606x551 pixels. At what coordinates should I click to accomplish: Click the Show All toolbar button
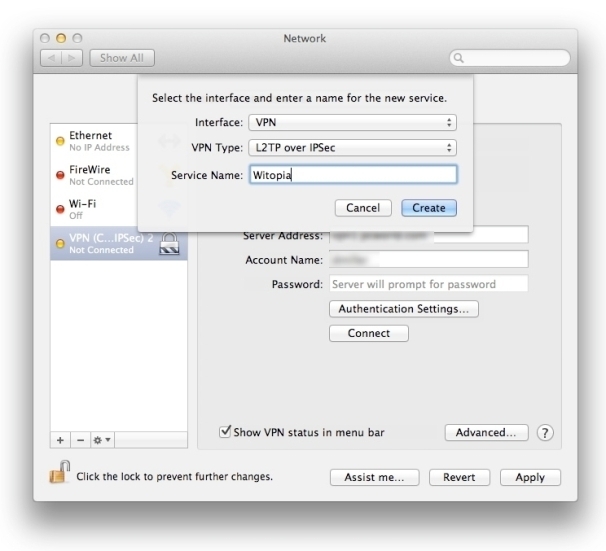122,58
